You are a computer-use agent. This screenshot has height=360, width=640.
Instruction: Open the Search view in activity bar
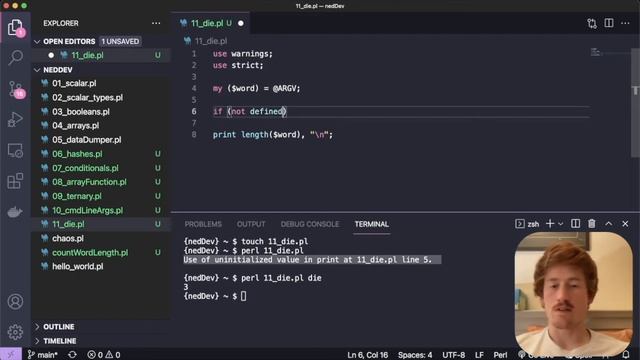(15, 57)
